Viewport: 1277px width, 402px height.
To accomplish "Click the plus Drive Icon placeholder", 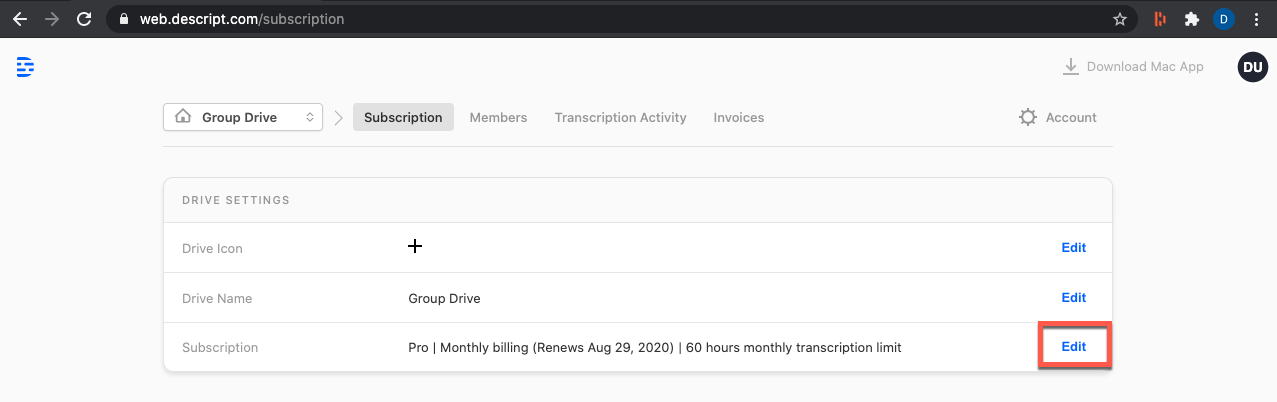I will (x=415, y=246).
